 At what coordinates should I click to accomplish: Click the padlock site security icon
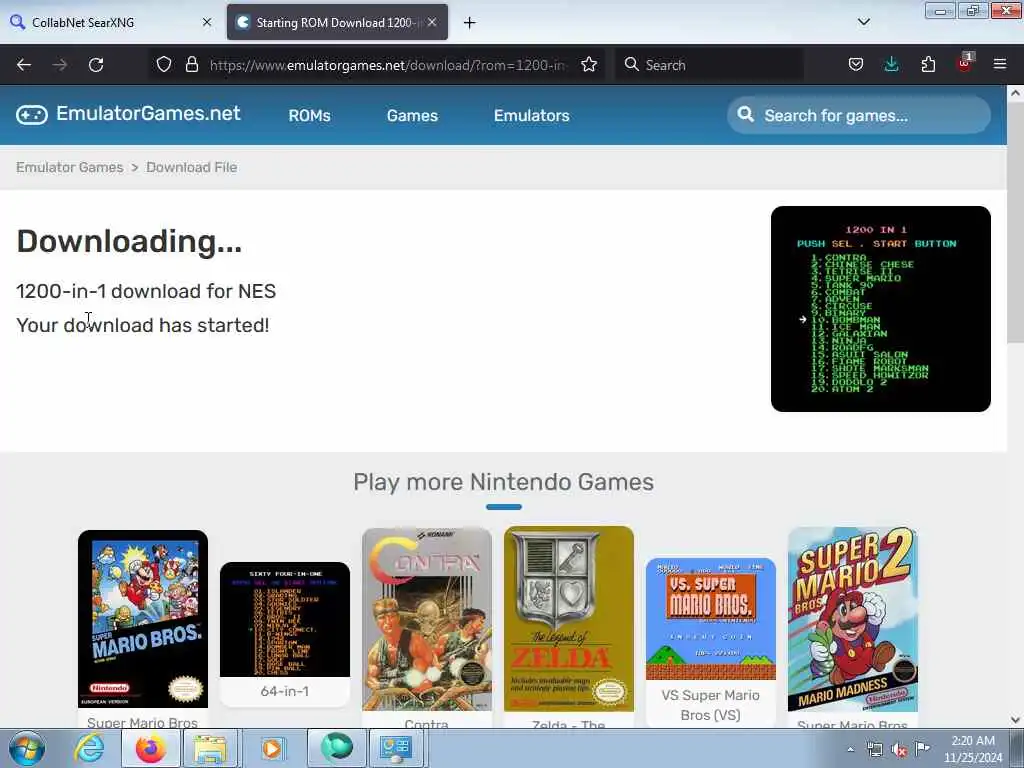pos(191,64)
